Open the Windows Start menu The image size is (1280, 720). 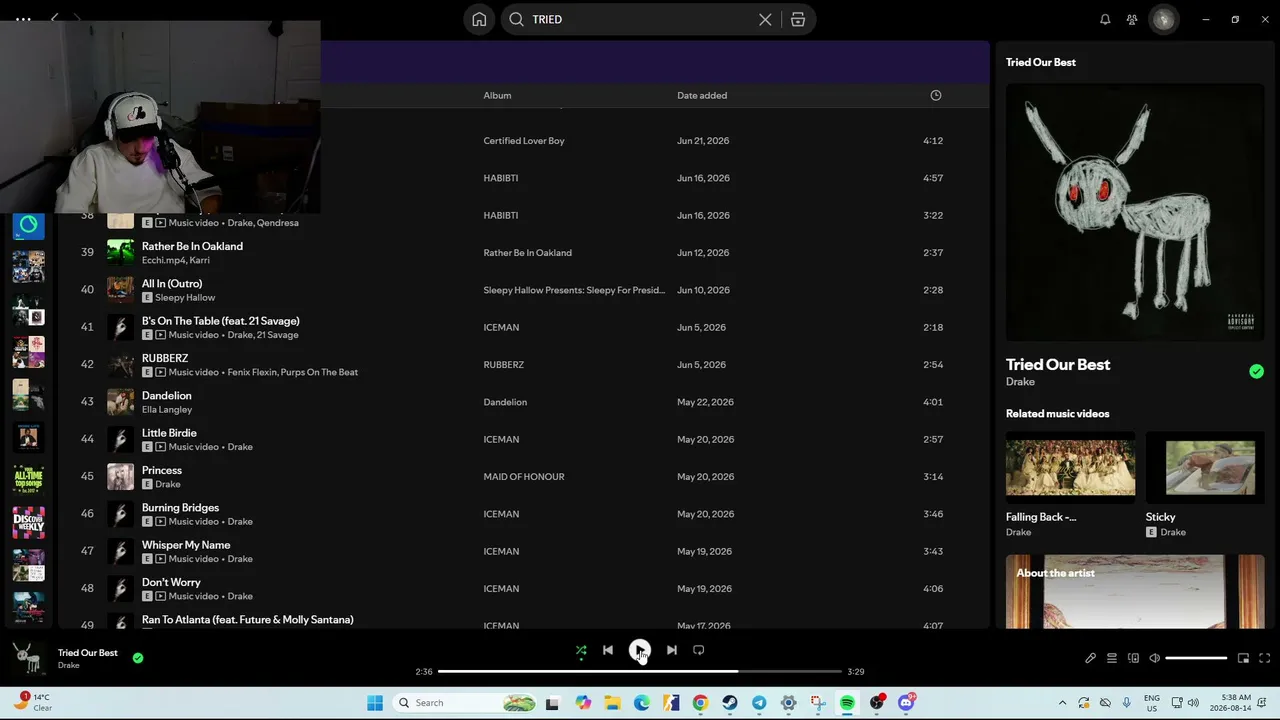click(375, 703)
